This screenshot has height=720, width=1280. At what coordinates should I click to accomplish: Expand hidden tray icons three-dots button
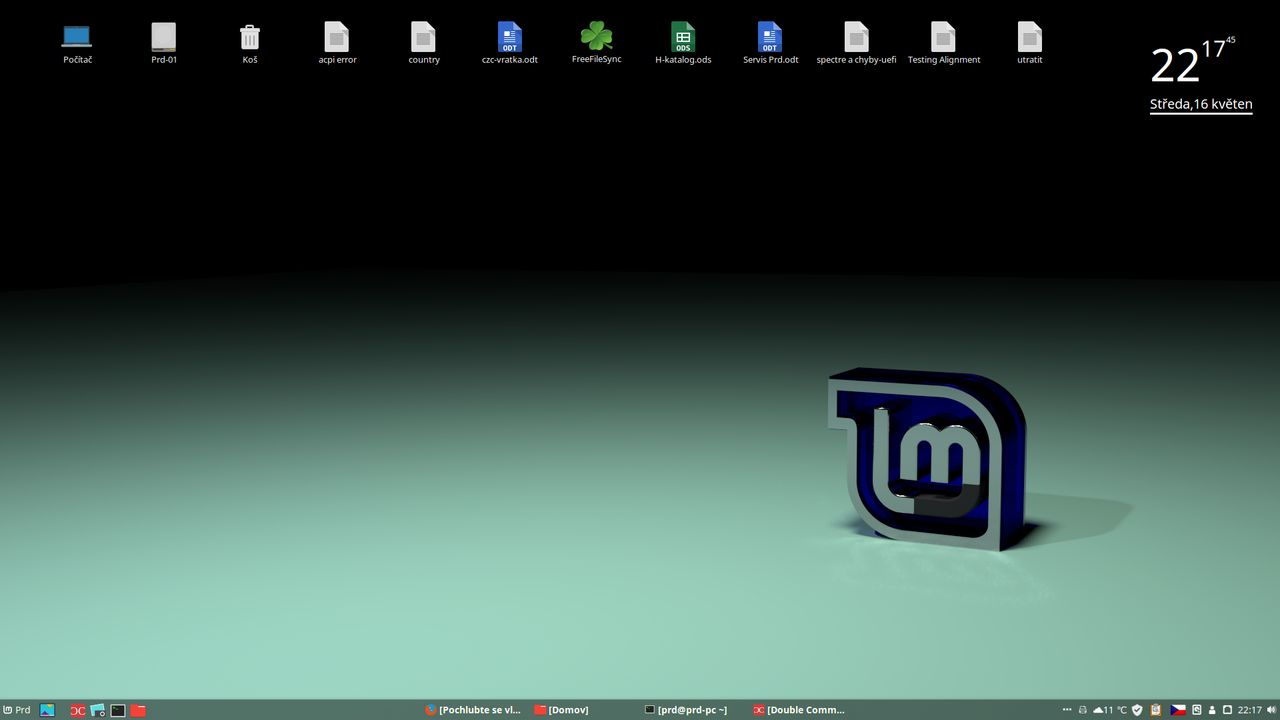[x=1067, y=710]
